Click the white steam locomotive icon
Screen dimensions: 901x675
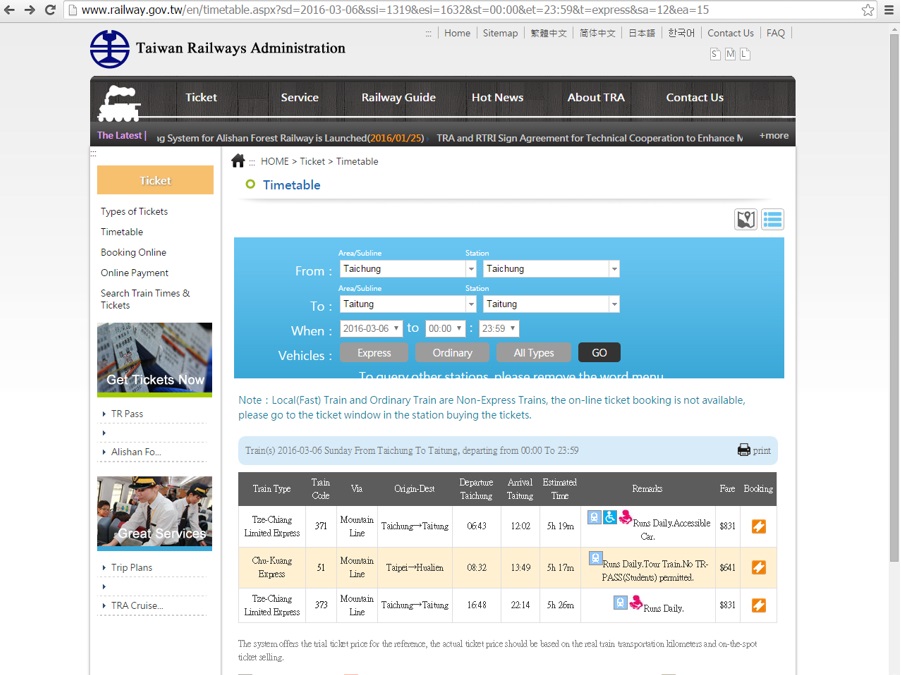coord(120,103)
